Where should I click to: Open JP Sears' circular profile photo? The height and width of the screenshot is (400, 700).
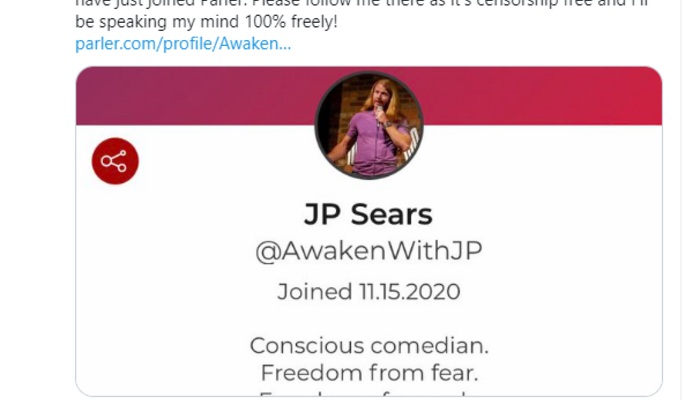click(369, 125)
